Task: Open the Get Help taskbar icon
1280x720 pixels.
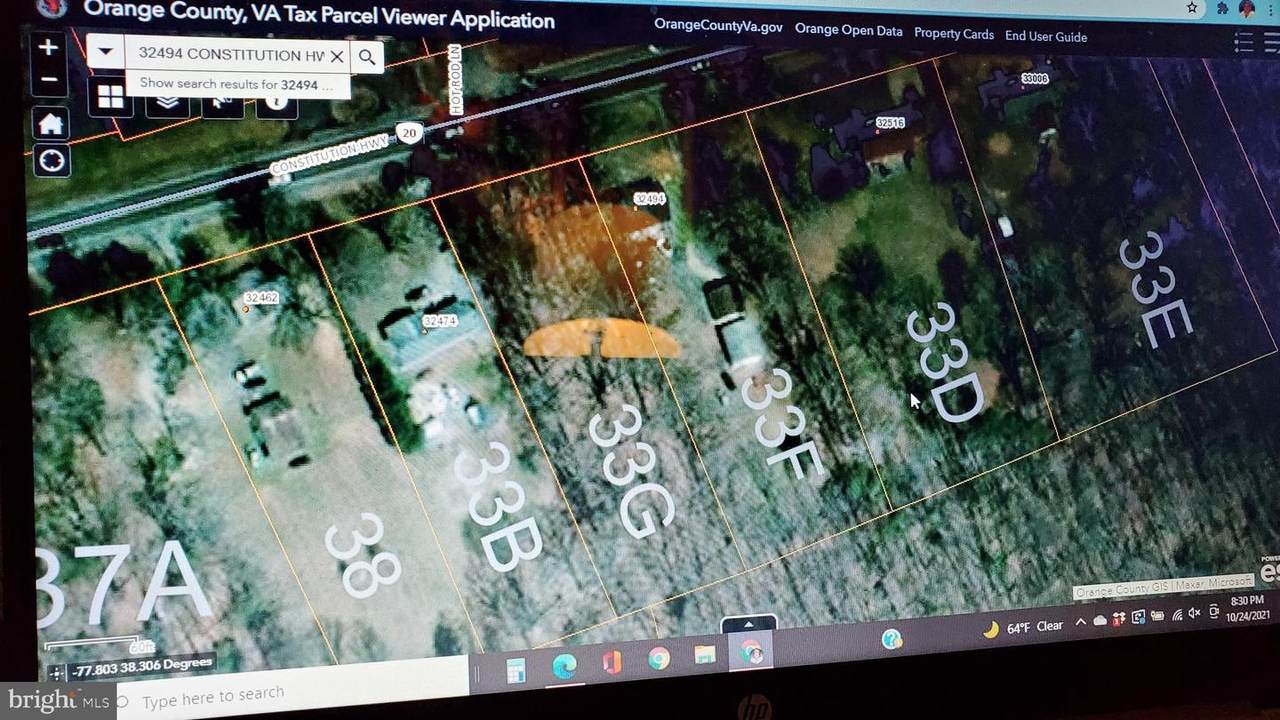Action: pyautogui.click(x=892, y=639)
